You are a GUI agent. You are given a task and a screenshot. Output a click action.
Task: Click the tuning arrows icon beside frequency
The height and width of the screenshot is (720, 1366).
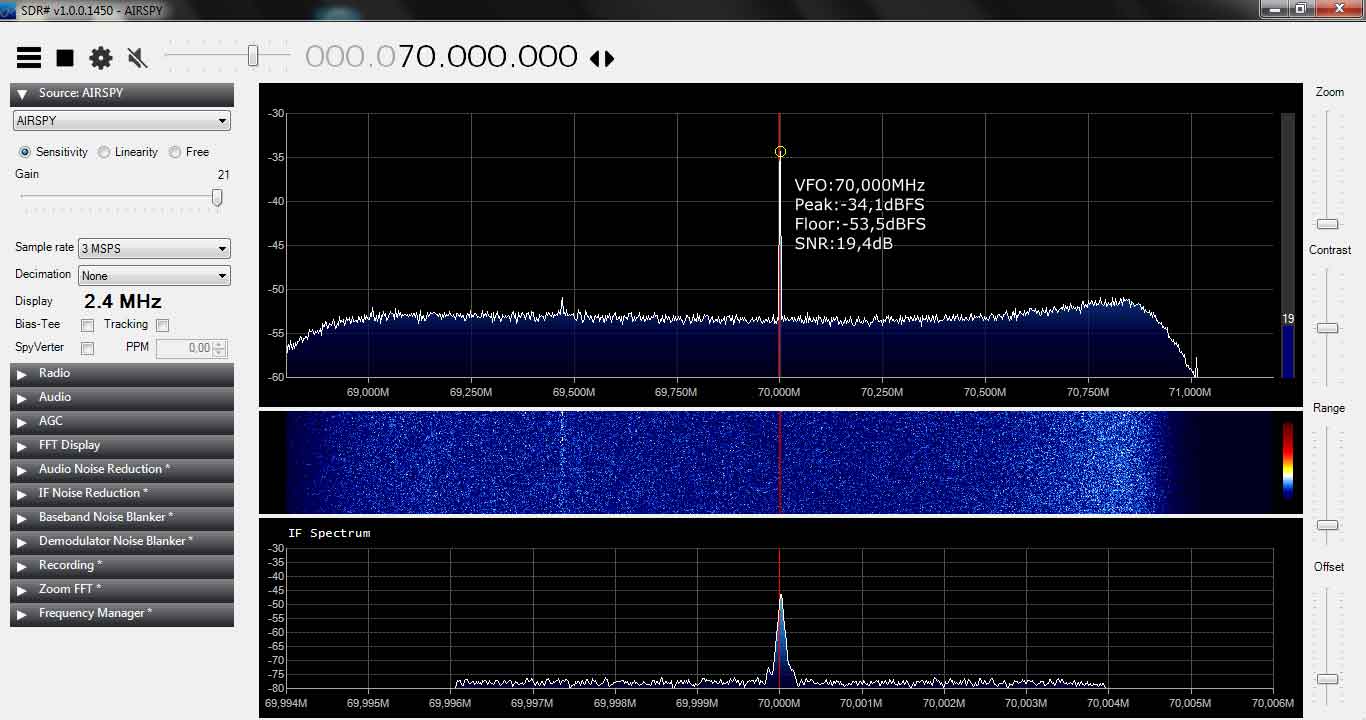coord(602,58)
